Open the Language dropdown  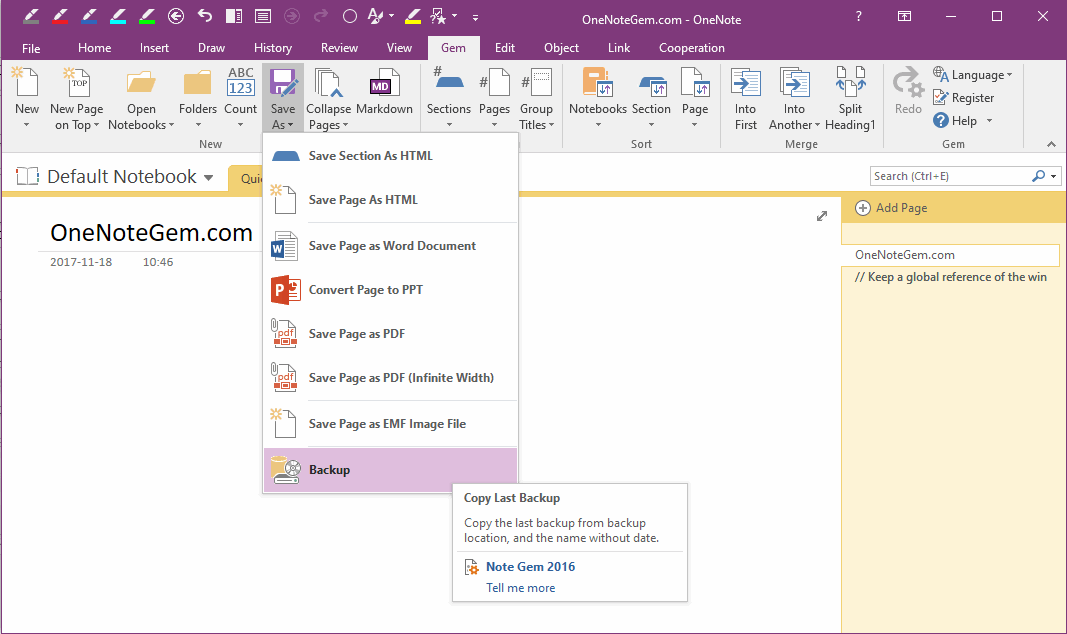click(972, 75)
